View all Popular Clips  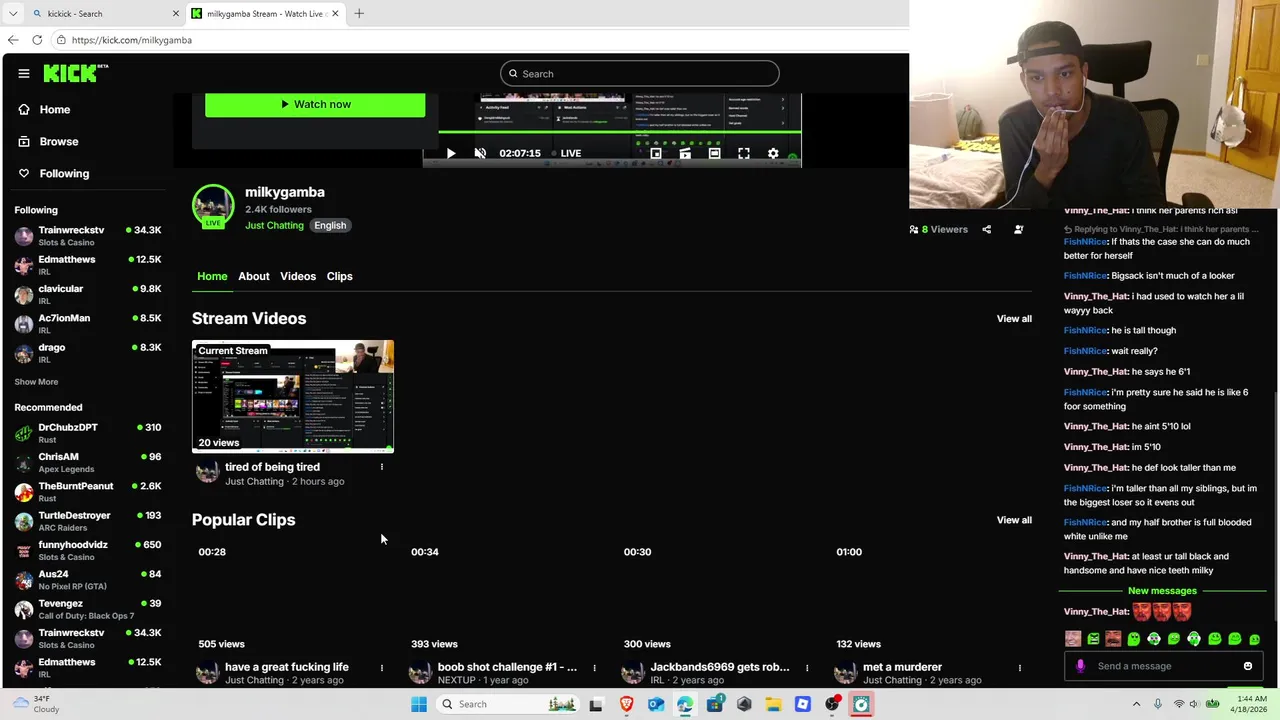[1014, 520]
